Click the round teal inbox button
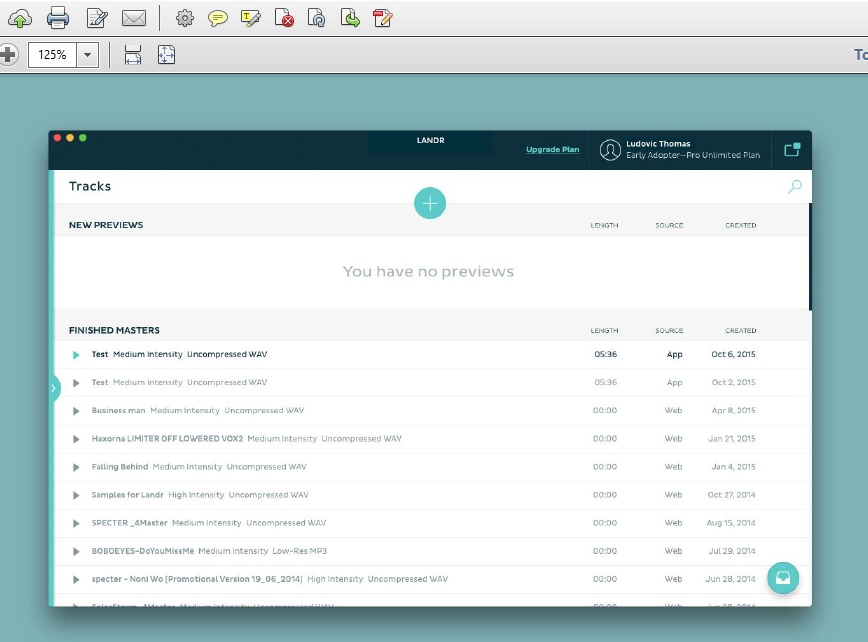The width and height of the screenshot is (868, 642). [x=783, y=578]
